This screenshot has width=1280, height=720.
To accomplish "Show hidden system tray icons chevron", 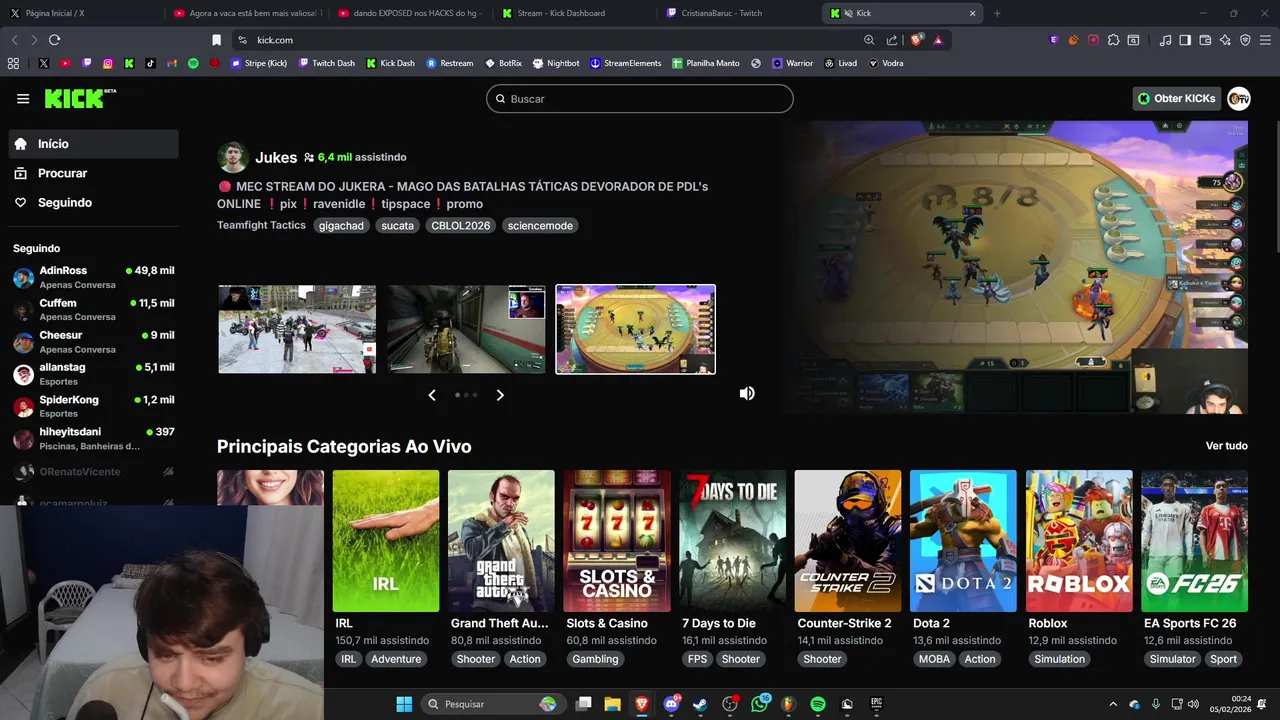I will point(1113,704).
